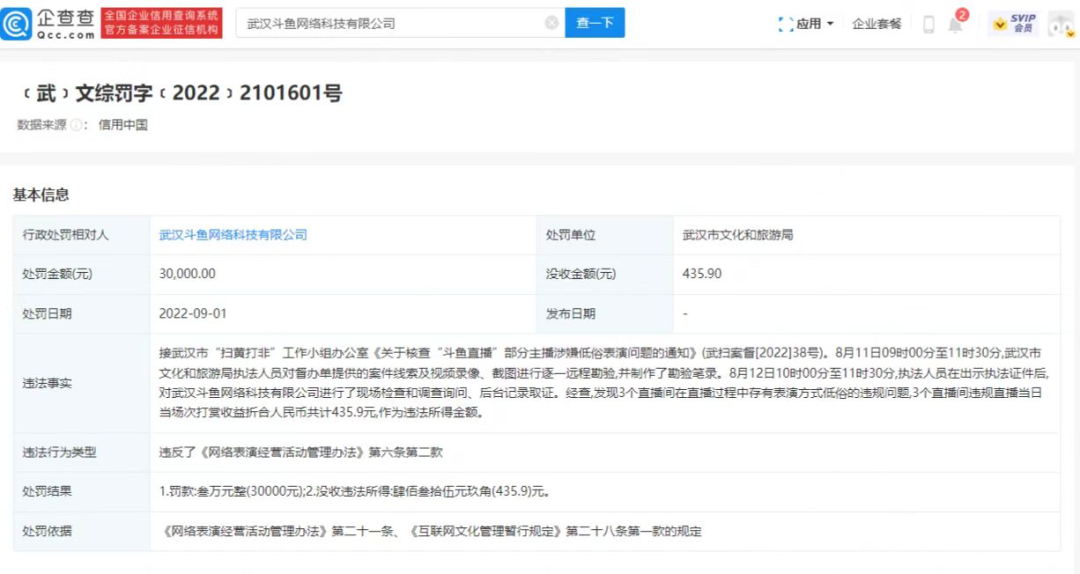Image resolution: width=1080 pixels, height=574 pixels.
Task: Click the 武汉市文化和旅游局 value
Action: point(738,235)
